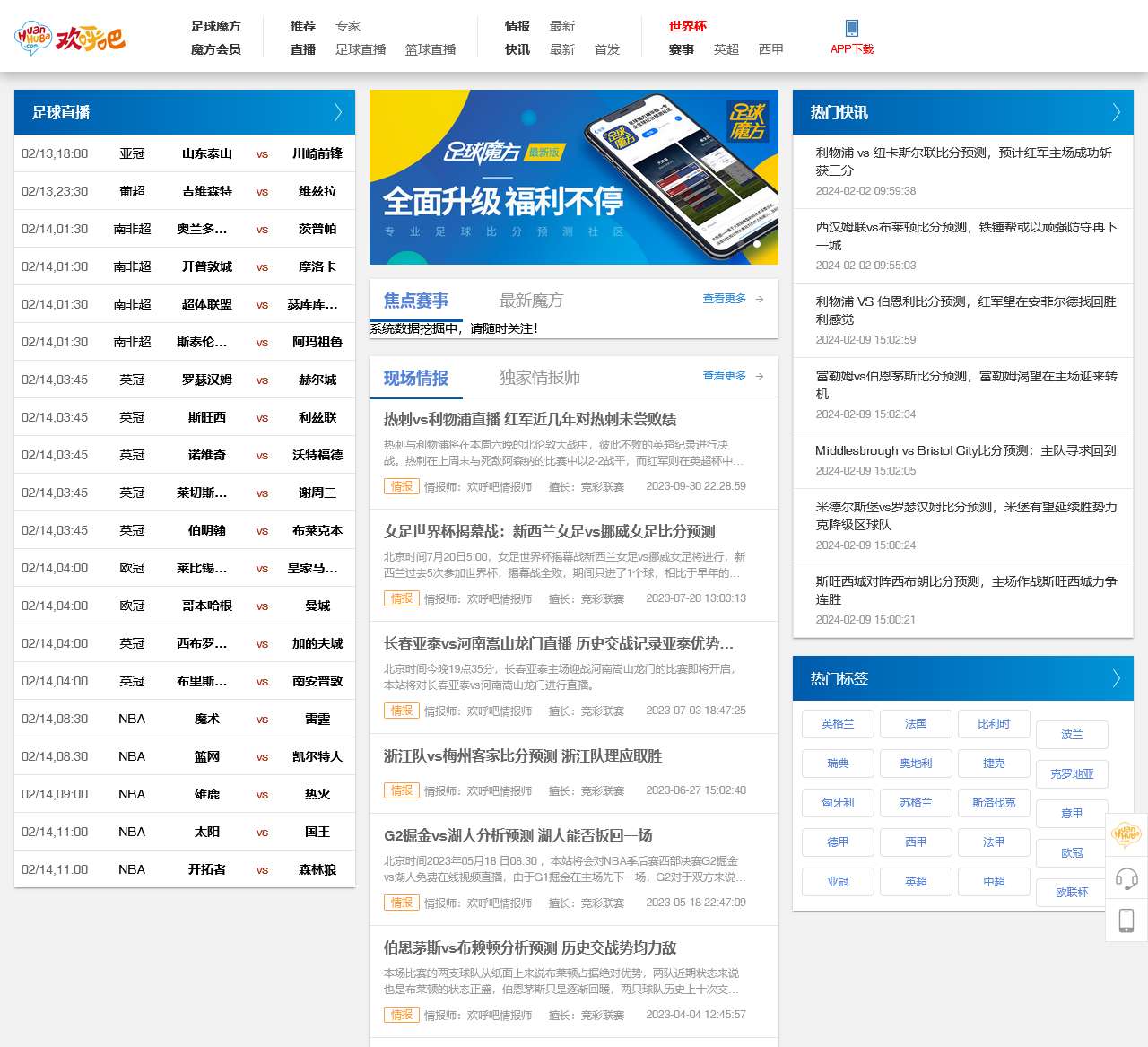Select 首发 under 快讯 navigation

[x=607, y=49]
